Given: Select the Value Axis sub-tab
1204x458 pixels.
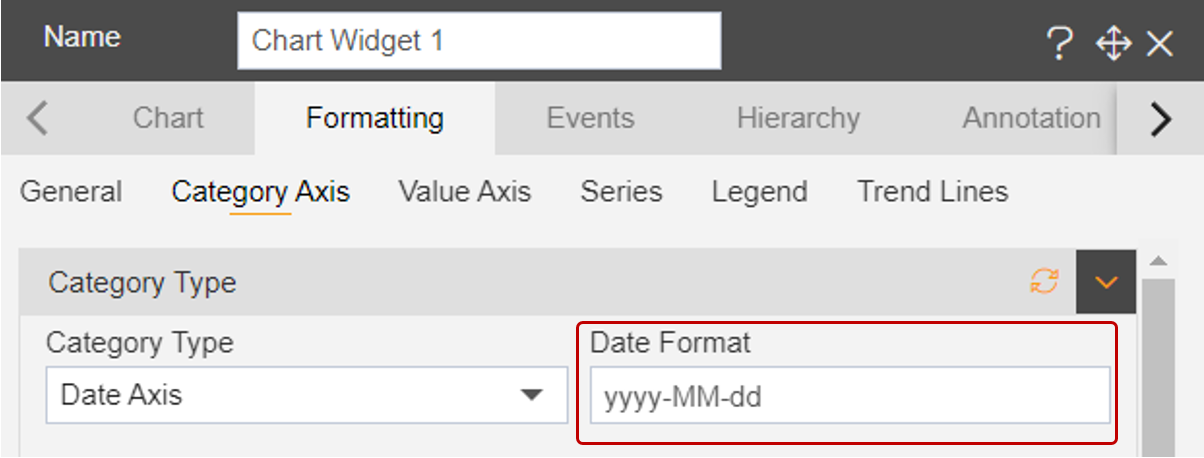Looking at the screenshot, I should 465,191.
